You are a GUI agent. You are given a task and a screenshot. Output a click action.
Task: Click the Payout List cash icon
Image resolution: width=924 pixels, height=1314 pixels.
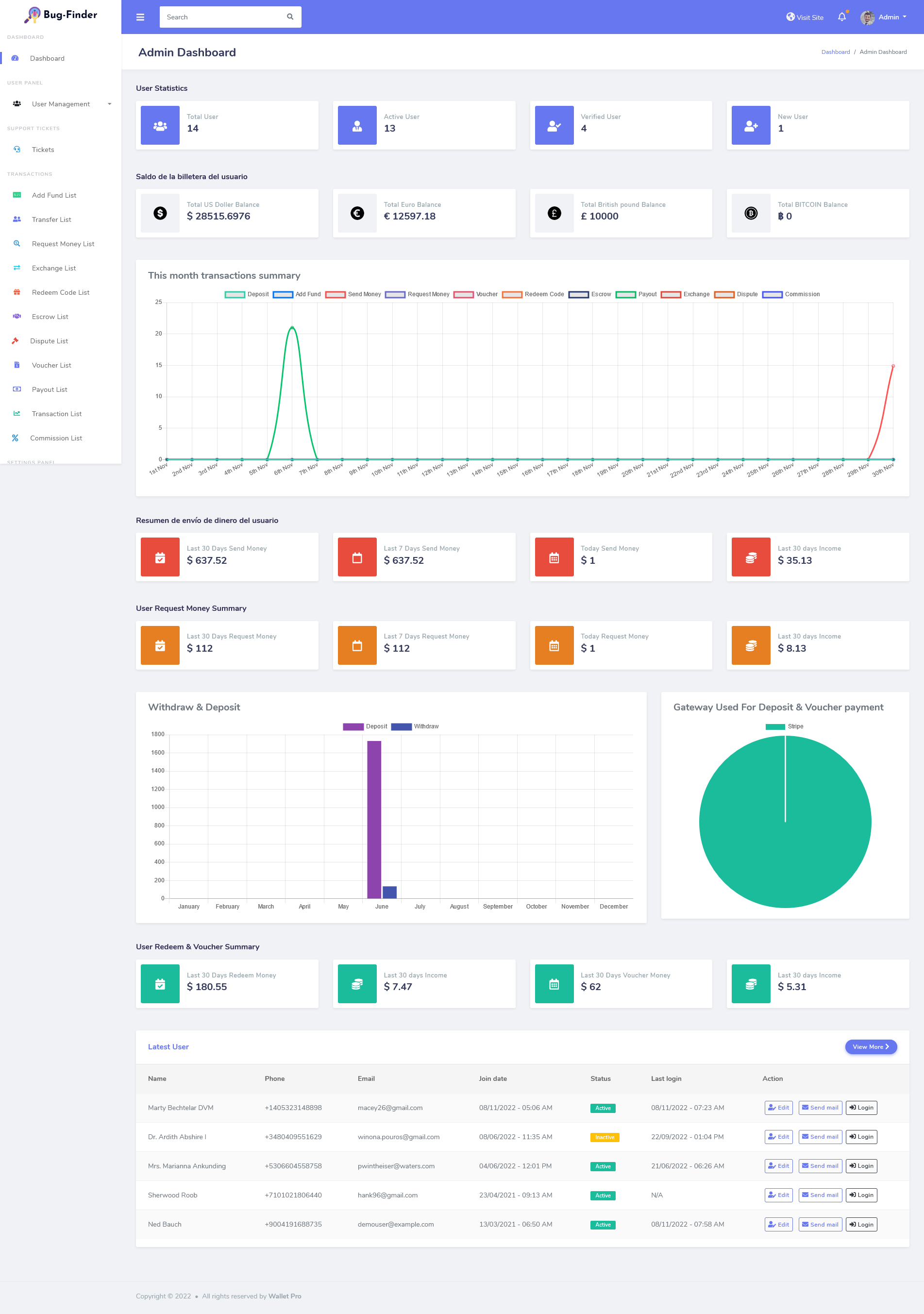17,389
